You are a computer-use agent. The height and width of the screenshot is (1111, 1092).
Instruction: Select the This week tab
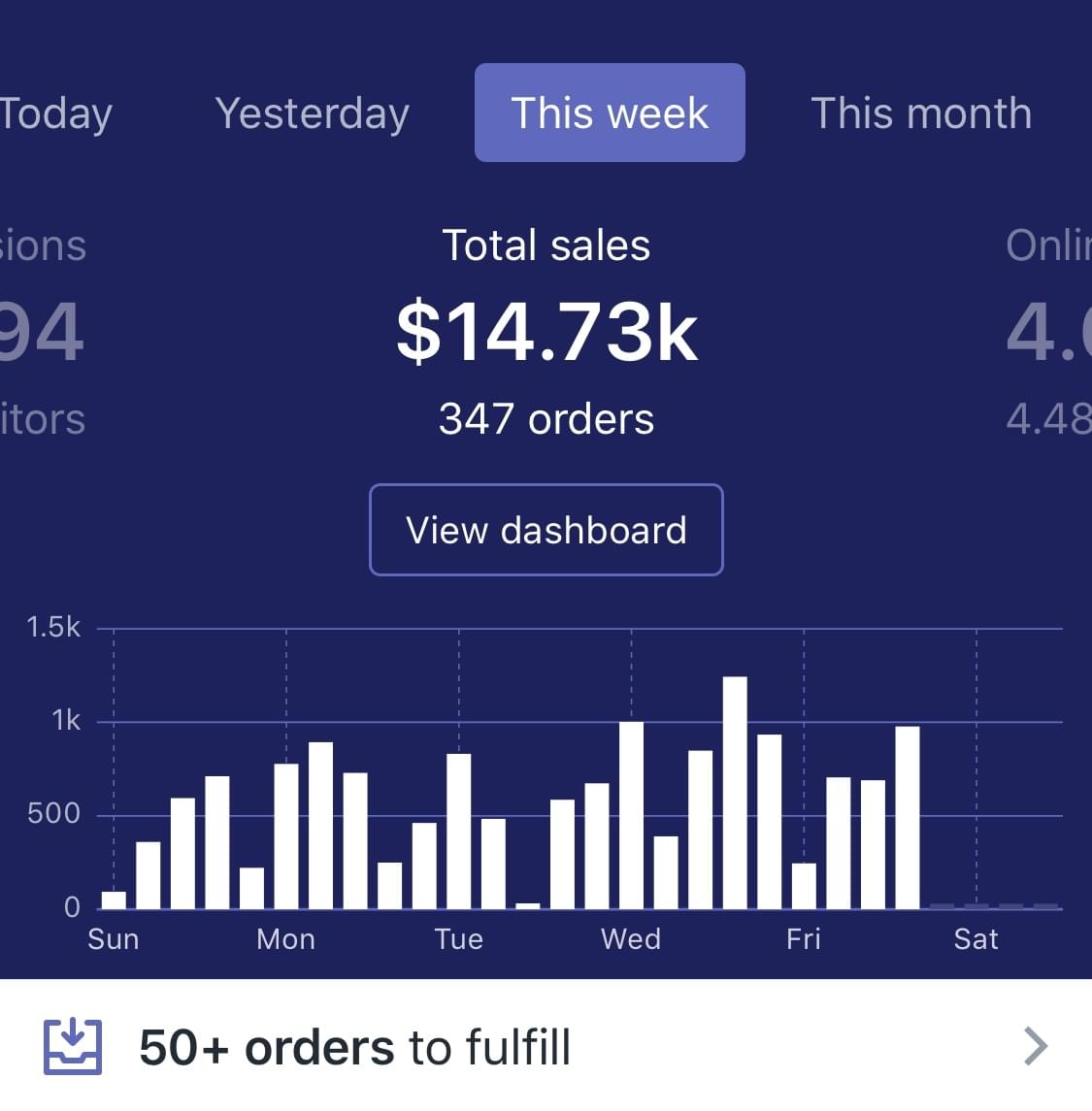tap(610, 113)
